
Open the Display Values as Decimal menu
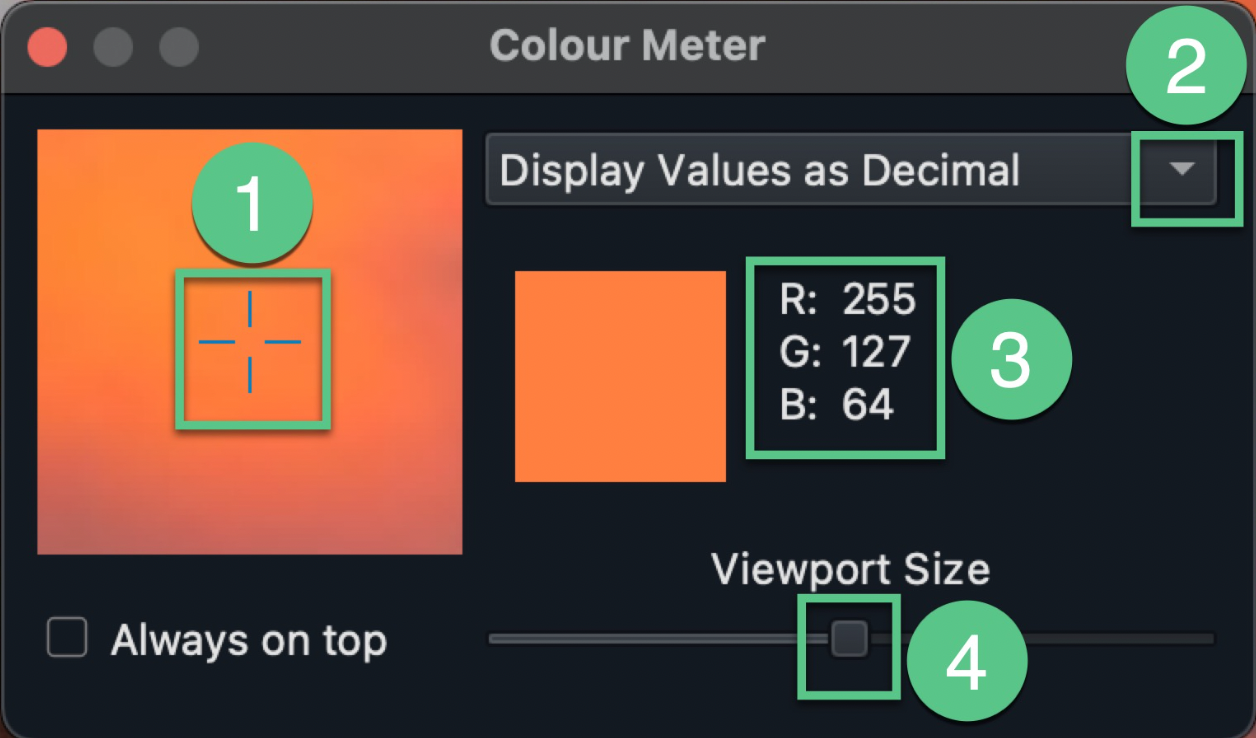click(x=851, y=169)
